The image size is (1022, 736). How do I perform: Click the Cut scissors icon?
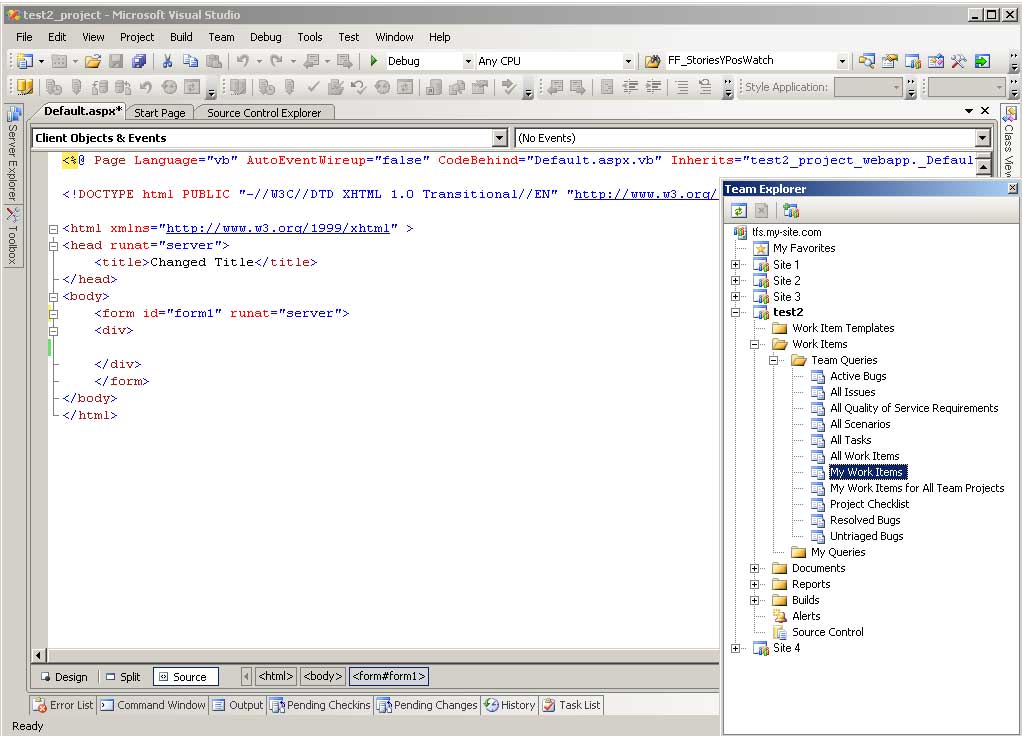tap(168, 61)
